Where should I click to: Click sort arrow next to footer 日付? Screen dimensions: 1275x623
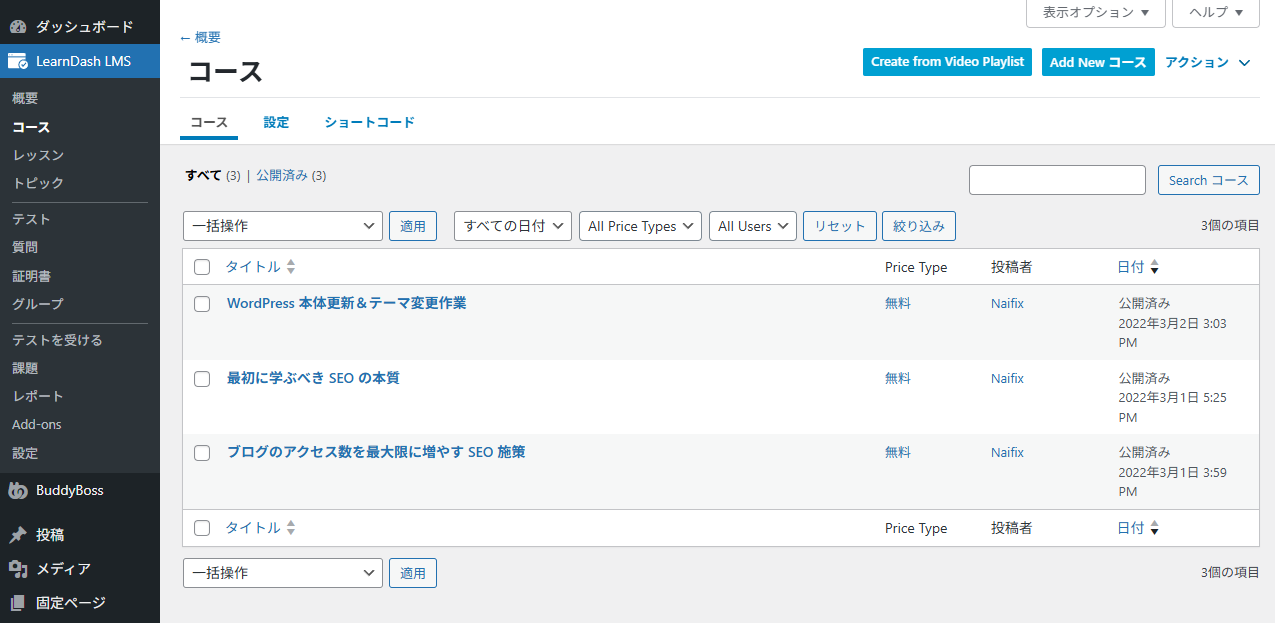click(x=1154, y=528)
